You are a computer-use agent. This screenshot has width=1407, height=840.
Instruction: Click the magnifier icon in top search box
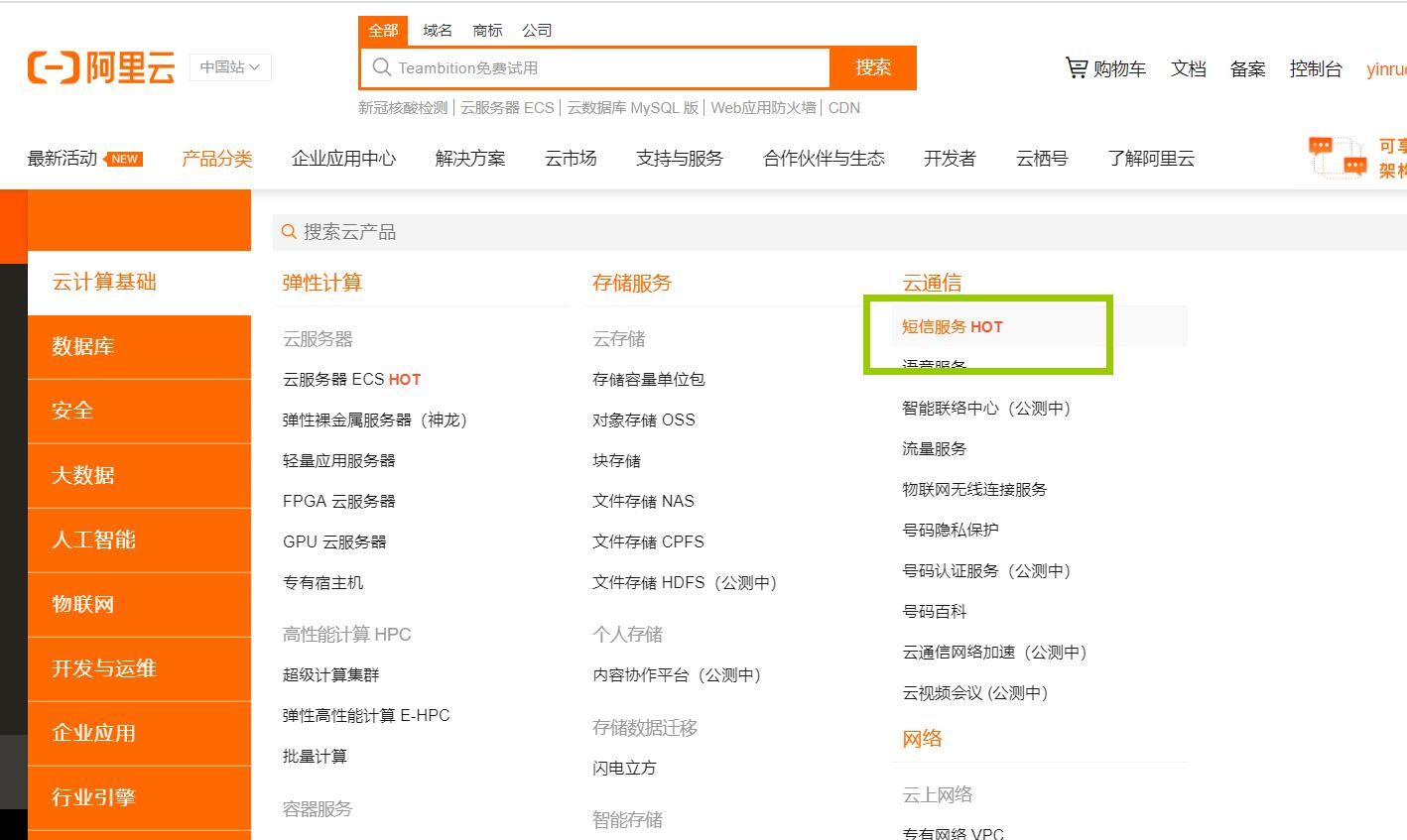point(381,67)
